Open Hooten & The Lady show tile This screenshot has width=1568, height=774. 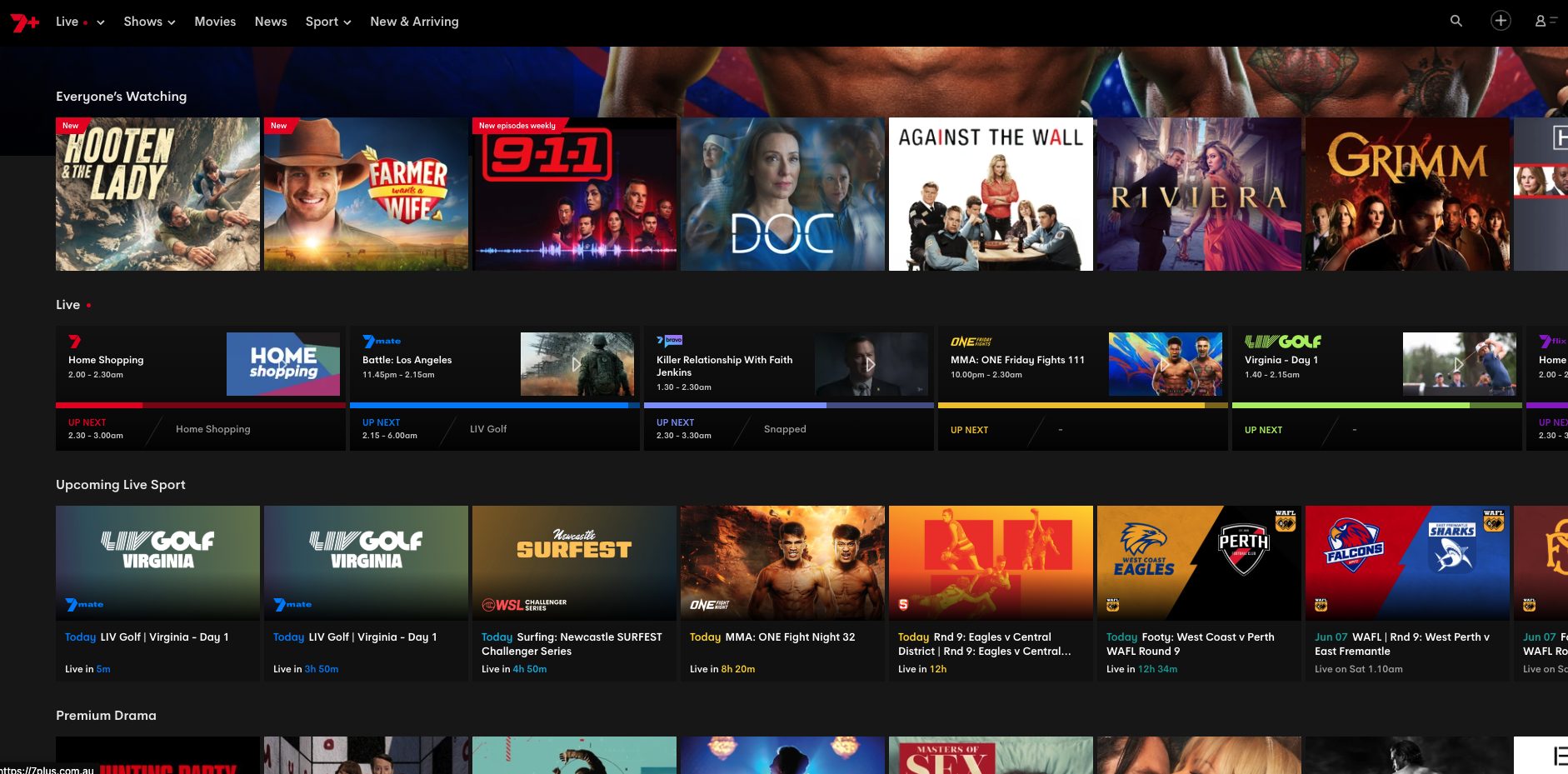(157, 194)
